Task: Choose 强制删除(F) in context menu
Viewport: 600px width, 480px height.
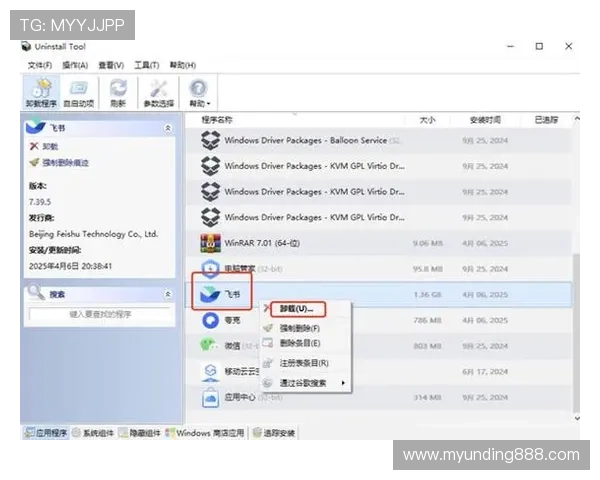Action: pyautogui.click(x=300, y=328)
